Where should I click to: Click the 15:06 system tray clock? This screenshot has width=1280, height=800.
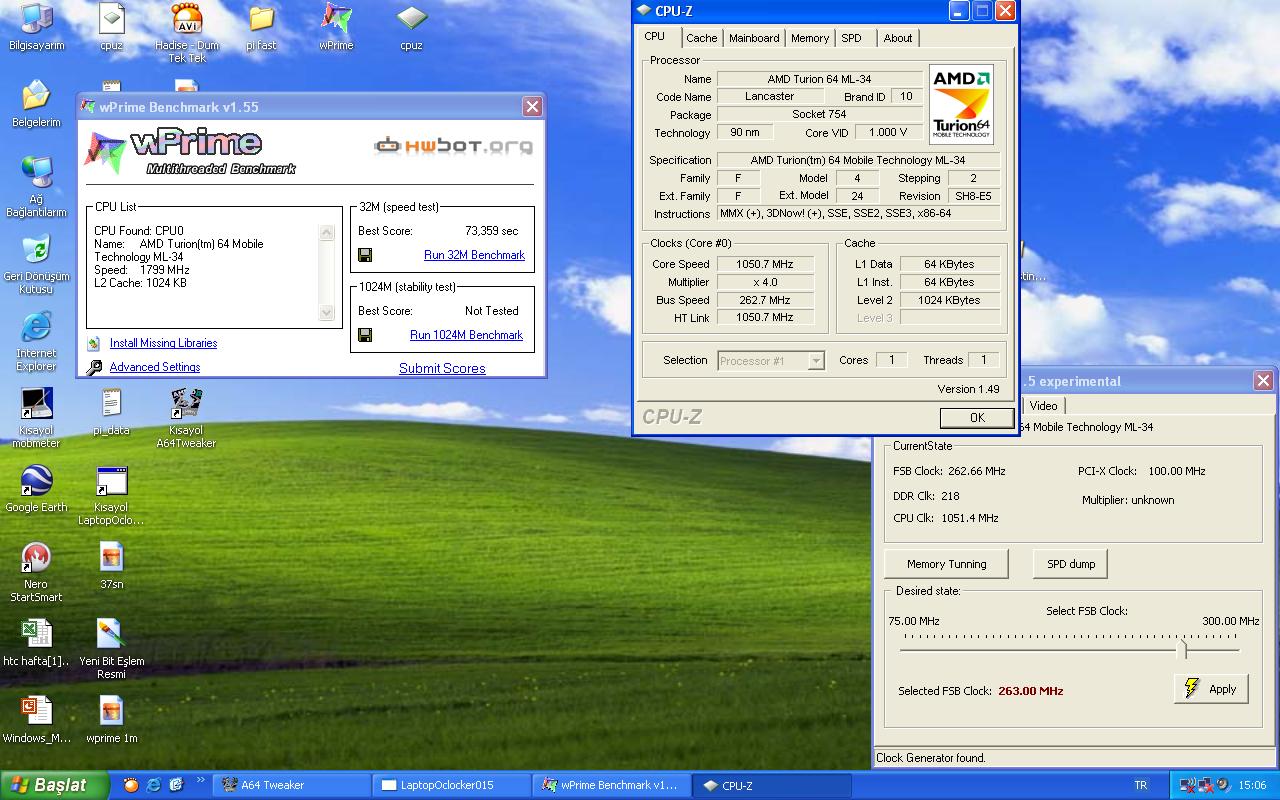(1252, 785)
